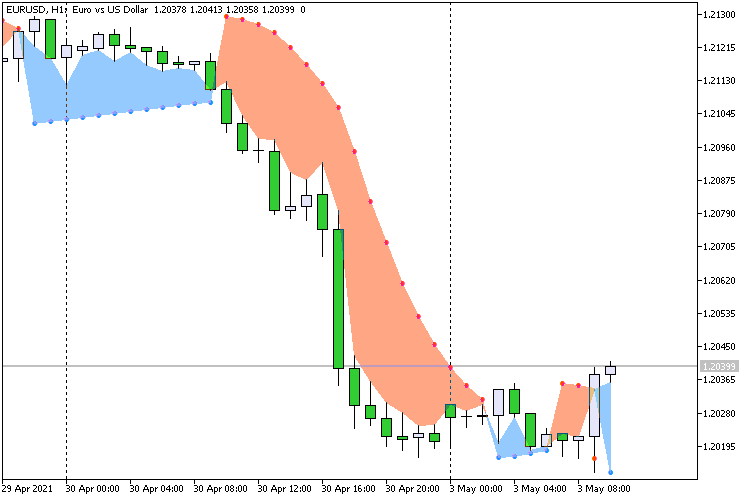
Task: Click the 30 Apr 12:00 time label
Action: pyautogui.click(x=285, y=489)
